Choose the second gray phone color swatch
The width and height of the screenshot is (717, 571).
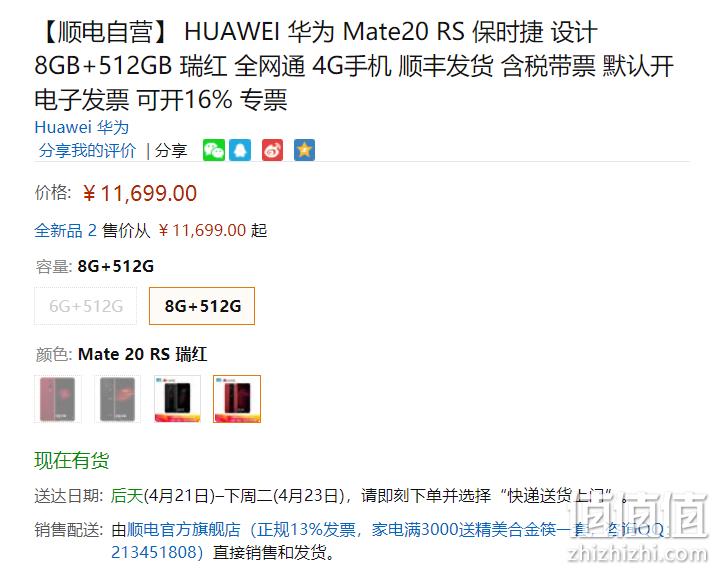click(118, 399)
